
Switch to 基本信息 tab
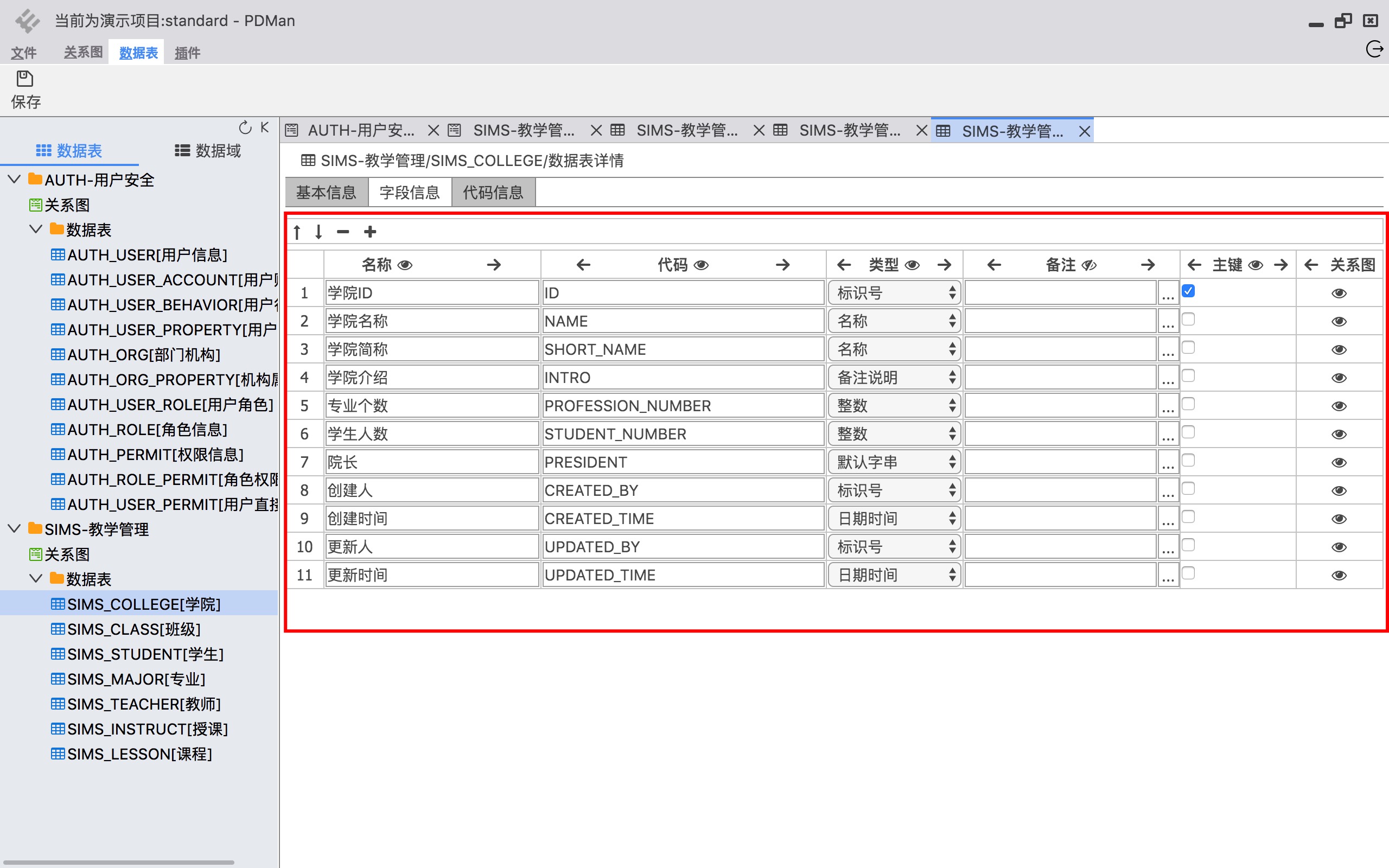326,192
